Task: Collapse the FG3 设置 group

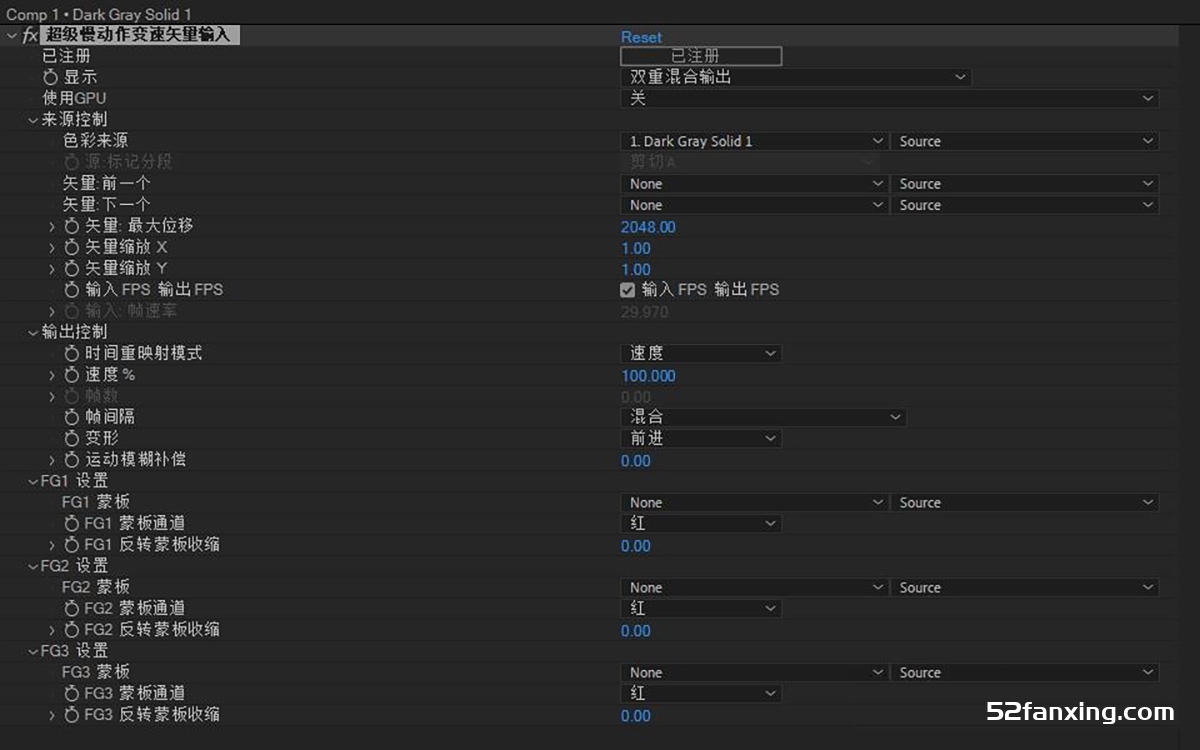Action: 33,651
